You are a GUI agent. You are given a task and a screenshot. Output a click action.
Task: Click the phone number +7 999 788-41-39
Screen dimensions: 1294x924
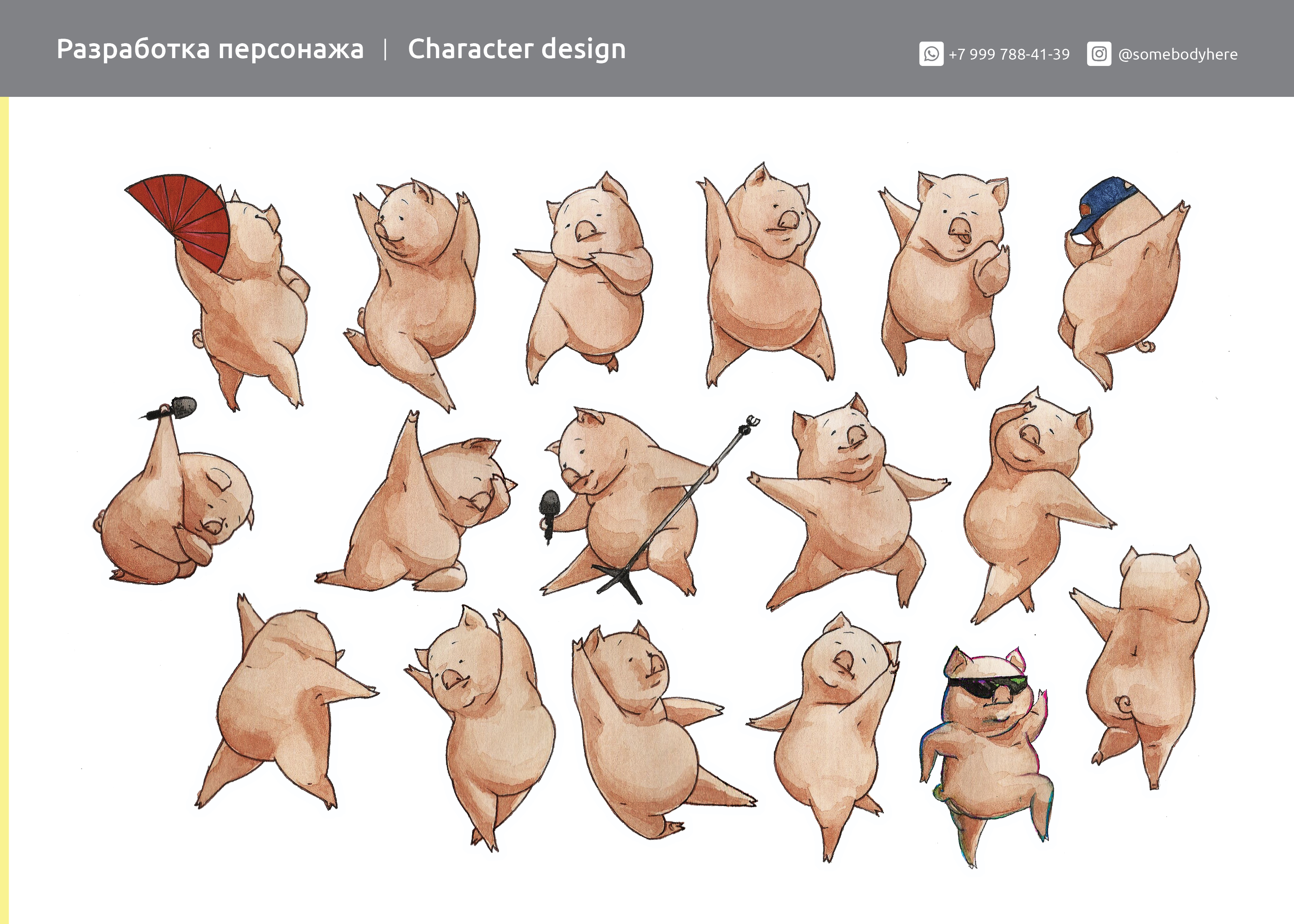pos(1009,54)
